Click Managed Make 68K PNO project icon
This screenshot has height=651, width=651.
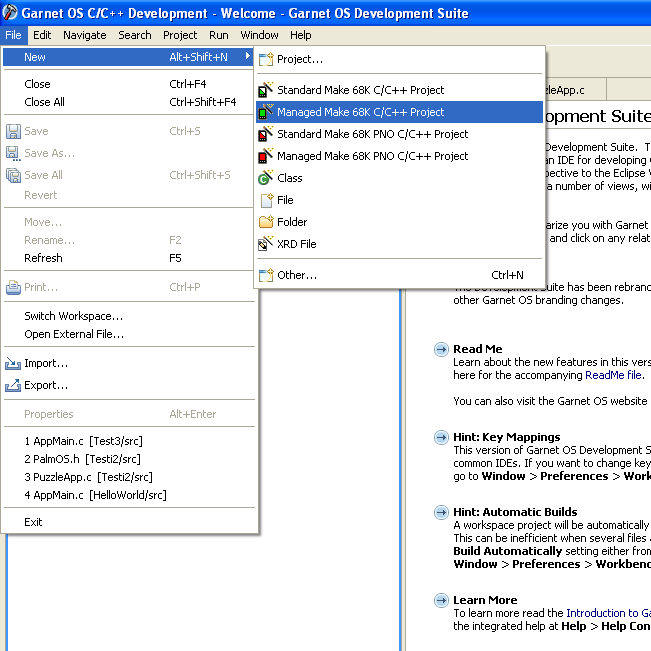tap(265, 156)
